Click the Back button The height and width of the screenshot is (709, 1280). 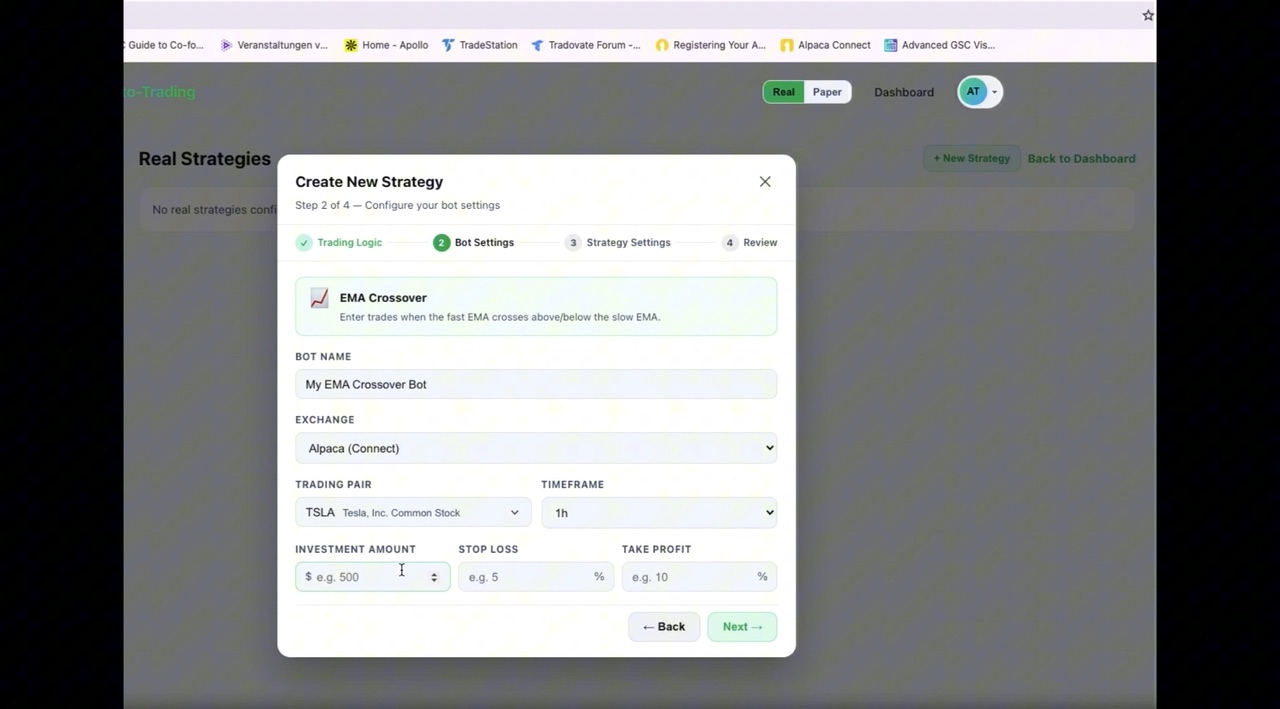tap(664, 627)
